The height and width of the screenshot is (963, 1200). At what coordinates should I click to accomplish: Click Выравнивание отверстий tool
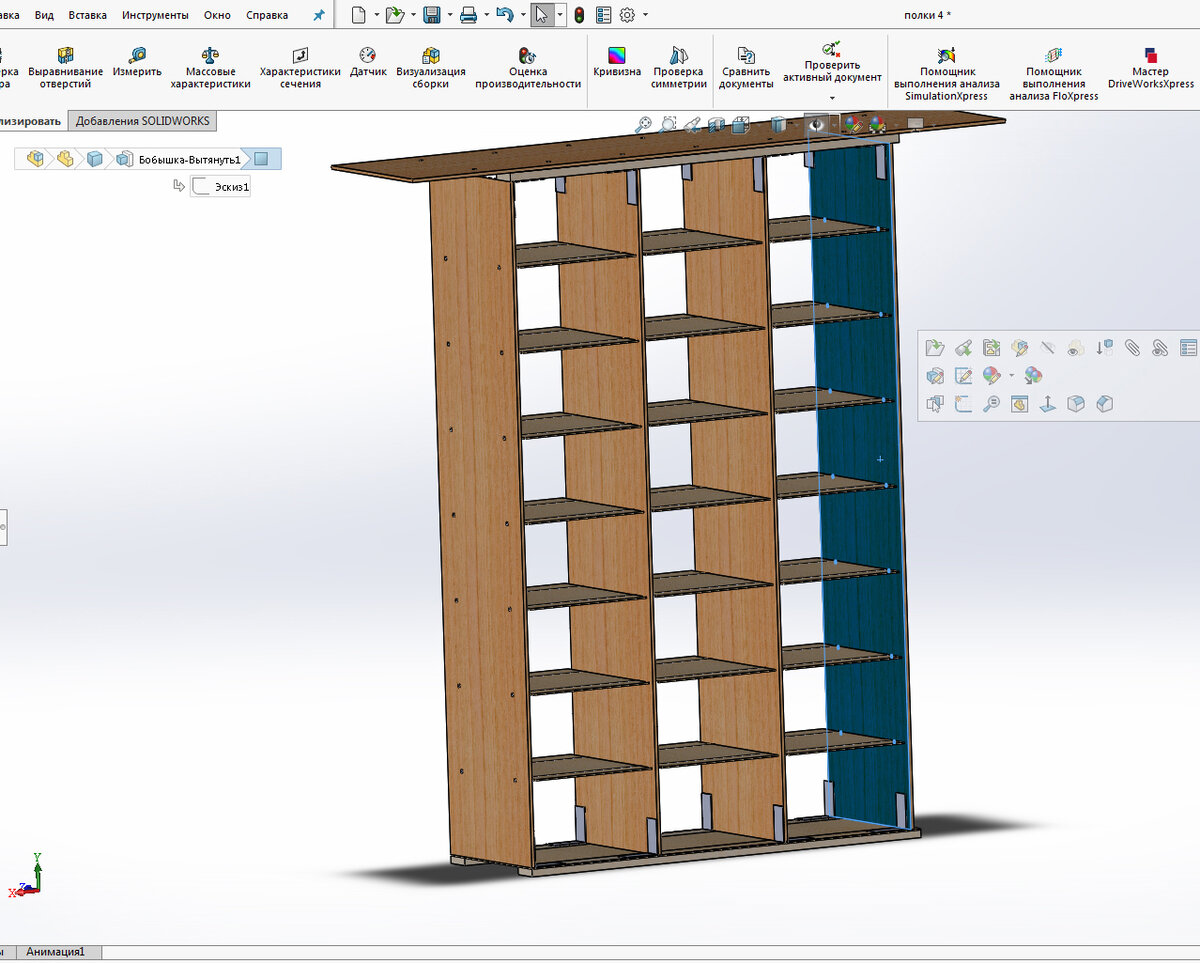(x=65, y=68)
